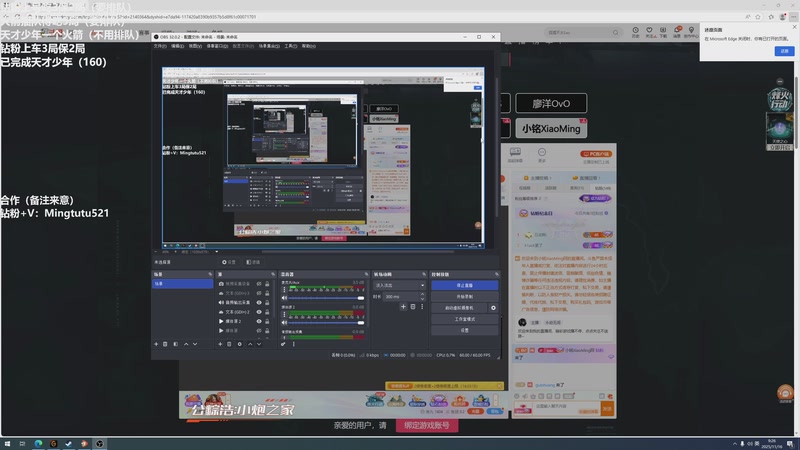Expand 主播投稿 link in chat panel

click(539, 178)
